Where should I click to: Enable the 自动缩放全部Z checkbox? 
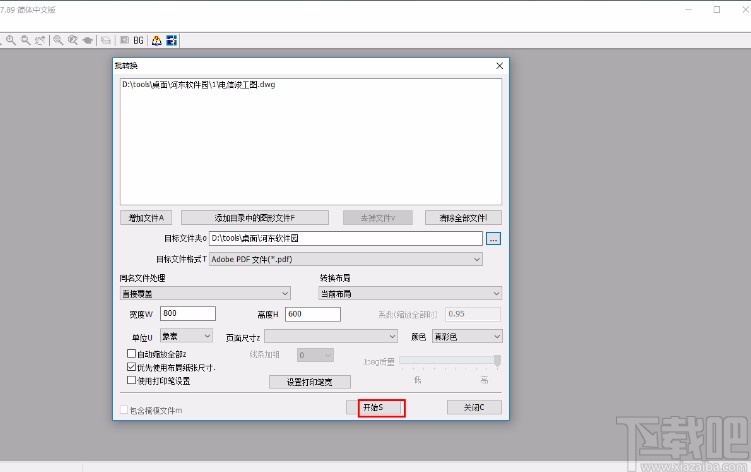pyautogui.click(x=131, y=354)
